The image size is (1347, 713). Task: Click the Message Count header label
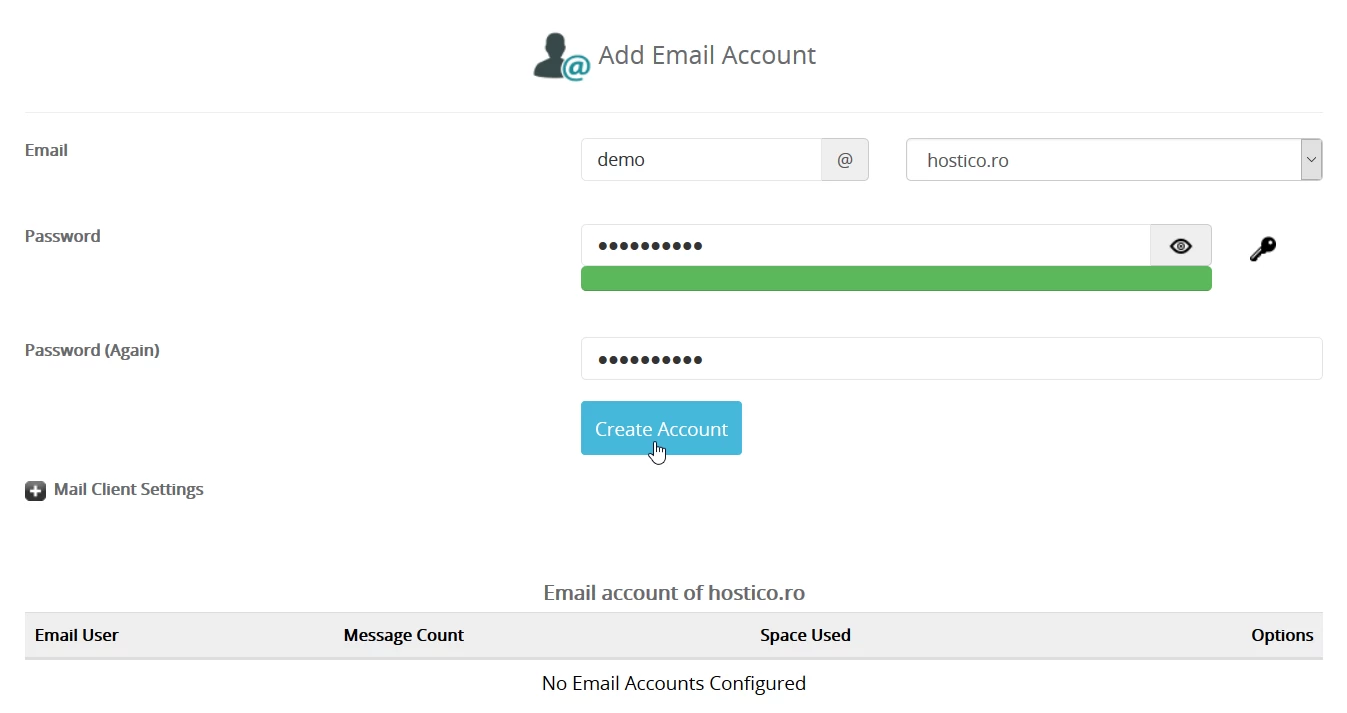[x=403, y=635]
